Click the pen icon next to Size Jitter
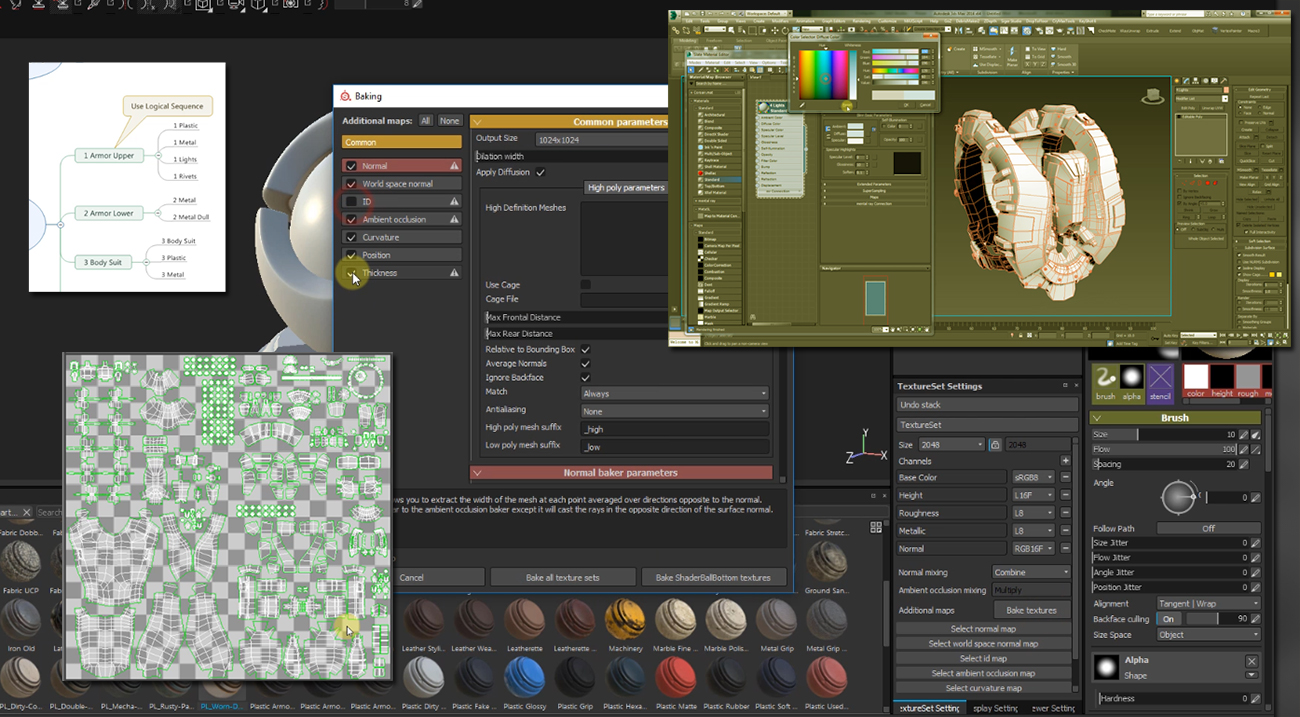 (x=1255, y=543)
